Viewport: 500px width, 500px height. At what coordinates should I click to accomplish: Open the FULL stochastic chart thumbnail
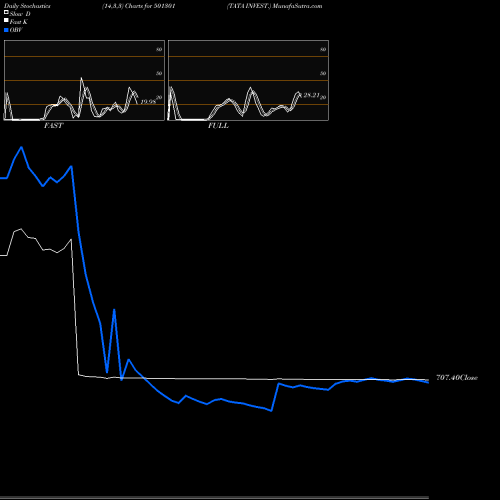pyautogui.click(x=248, y=80)
